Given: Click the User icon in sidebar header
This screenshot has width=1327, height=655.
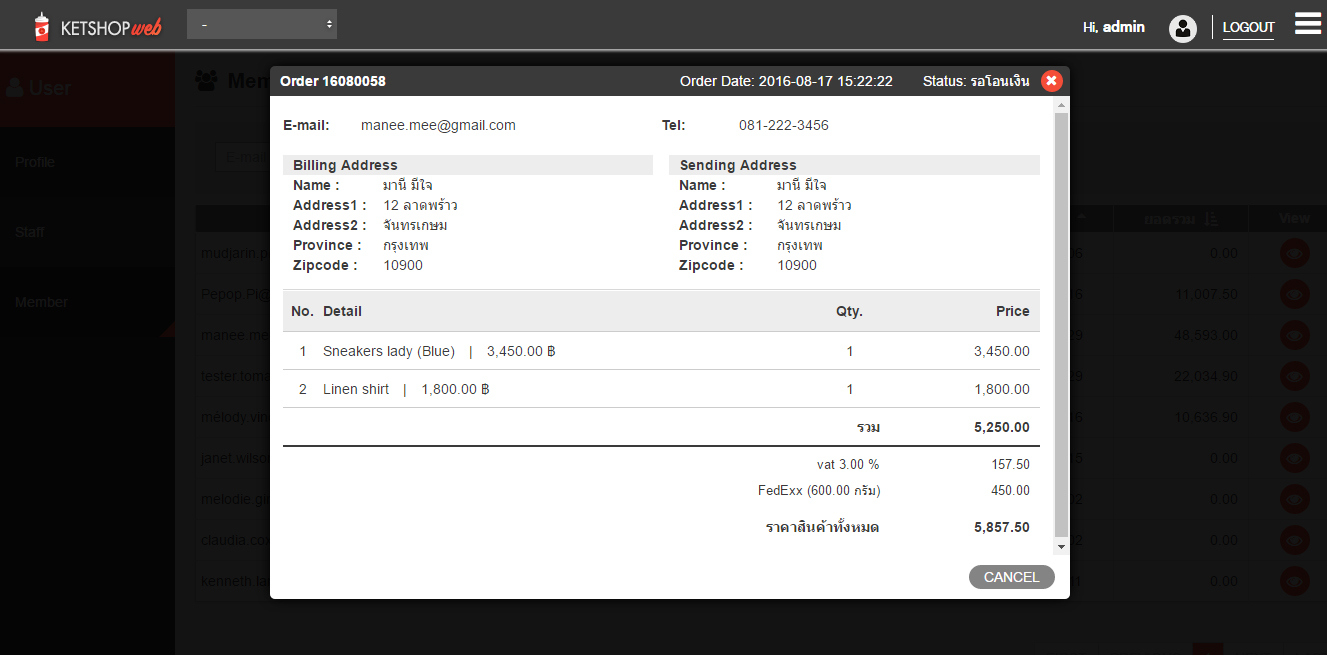Looking at the screenshot, I should (15, 88).
